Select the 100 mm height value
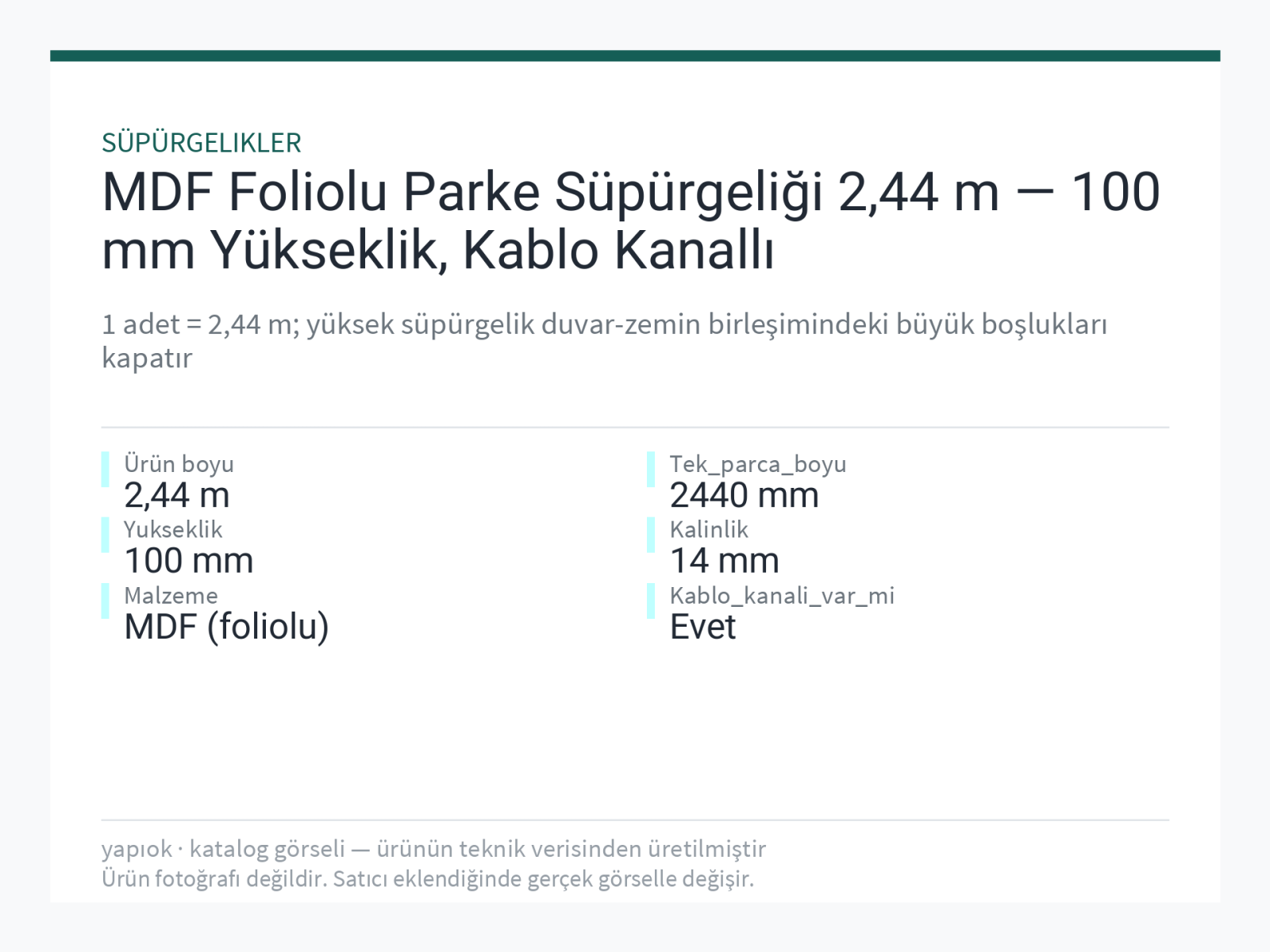The width and height of the screenshot is (1270, 952). point(189,561)
